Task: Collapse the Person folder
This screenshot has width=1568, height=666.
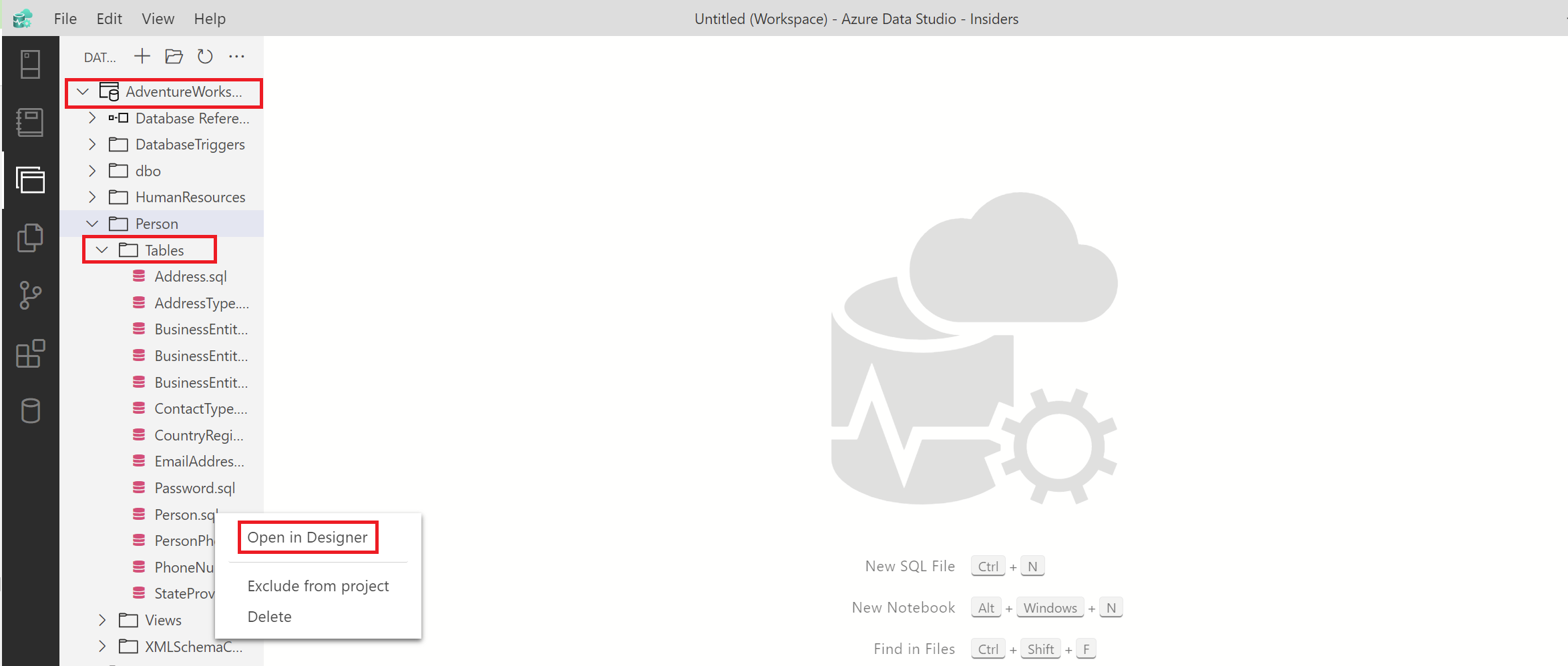Action: point(92,224)
